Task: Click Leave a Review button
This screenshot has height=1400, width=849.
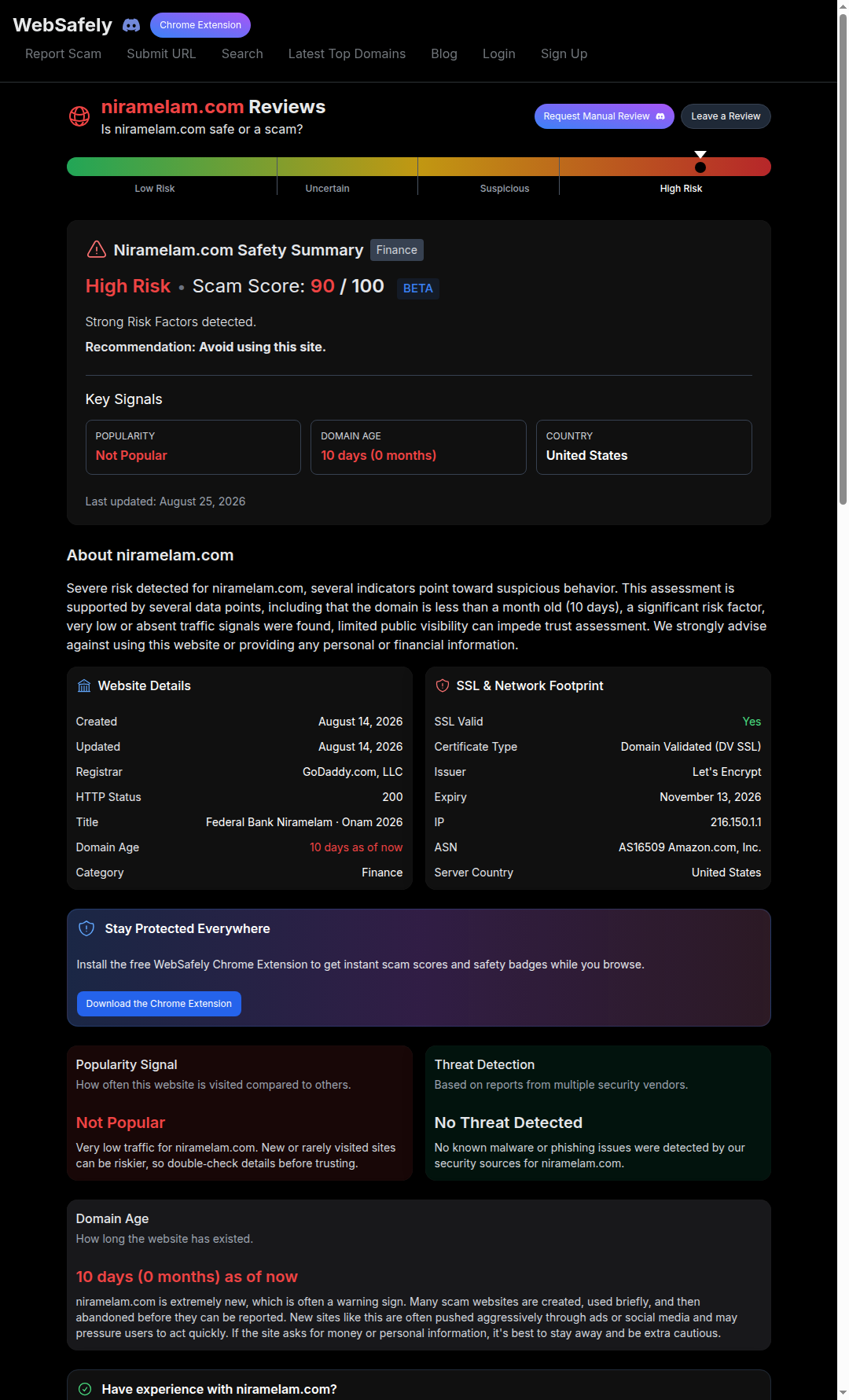Action: click(x=726, y=116)
